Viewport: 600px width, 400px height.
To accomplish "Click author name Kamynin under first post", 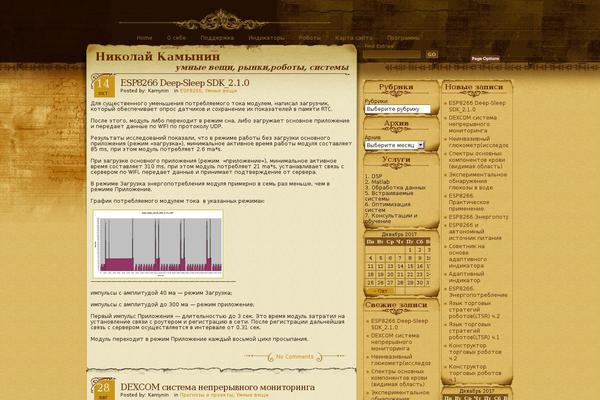I will [158, 91].
